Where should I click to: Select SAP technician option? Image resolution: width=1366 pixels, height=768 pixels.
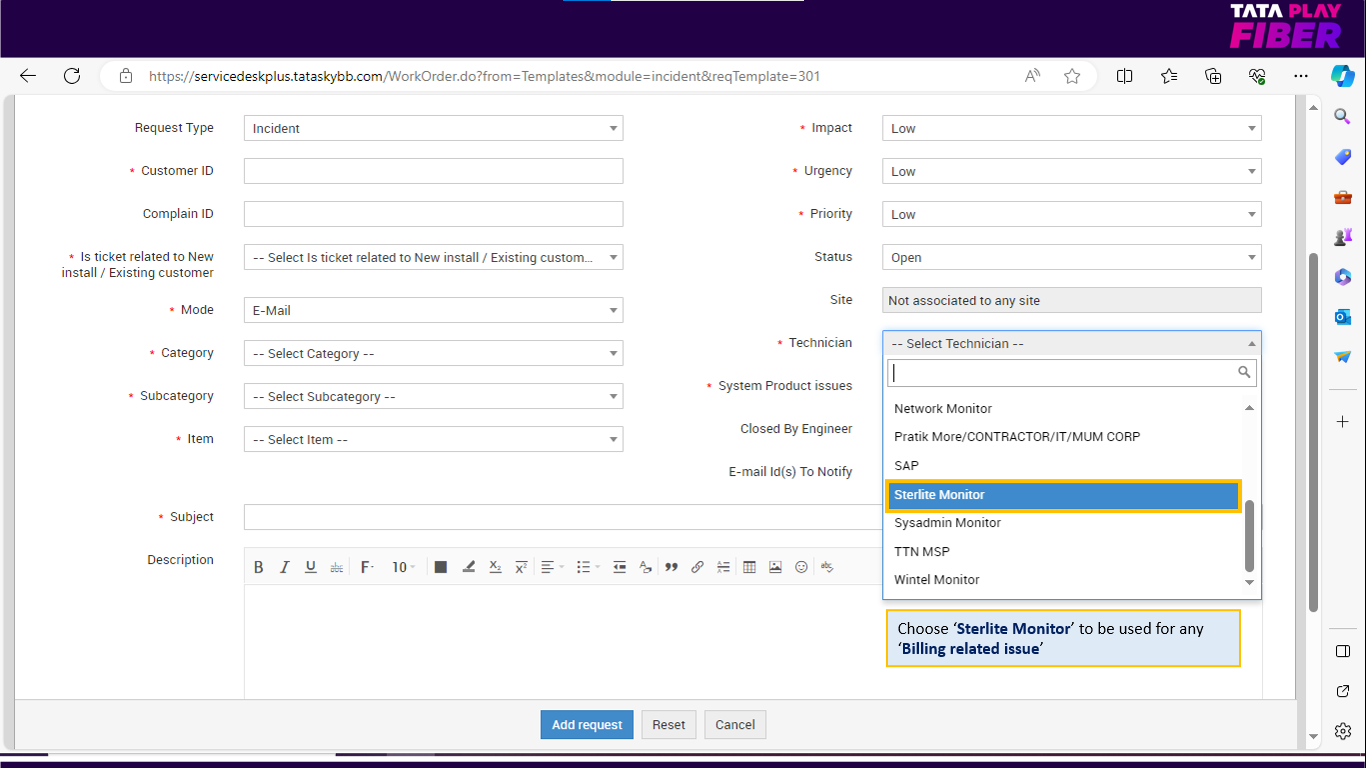[x=1064, y=466]
